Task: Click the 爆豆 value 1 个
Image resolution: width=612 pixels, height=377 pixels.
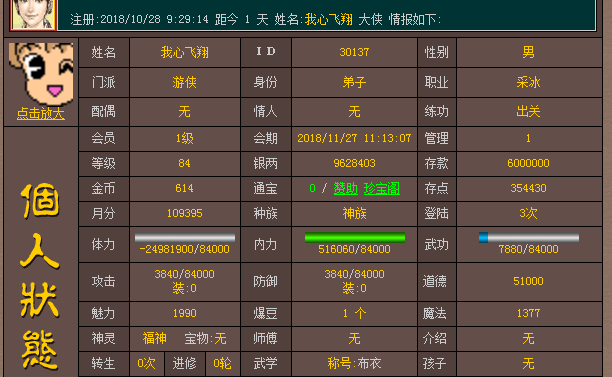Action: pyautogui.click(x=354, y=313)
